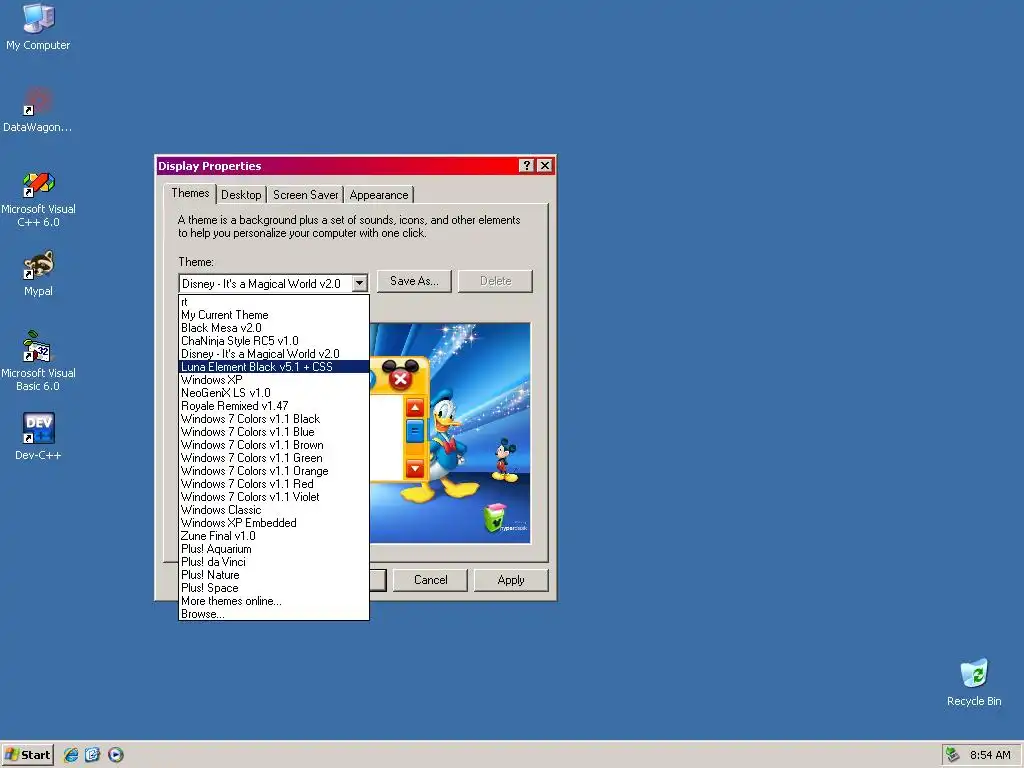
Task: Choose 'Windows 7 Colors v1.1 Black' theme
Action: tap(274, 419)
